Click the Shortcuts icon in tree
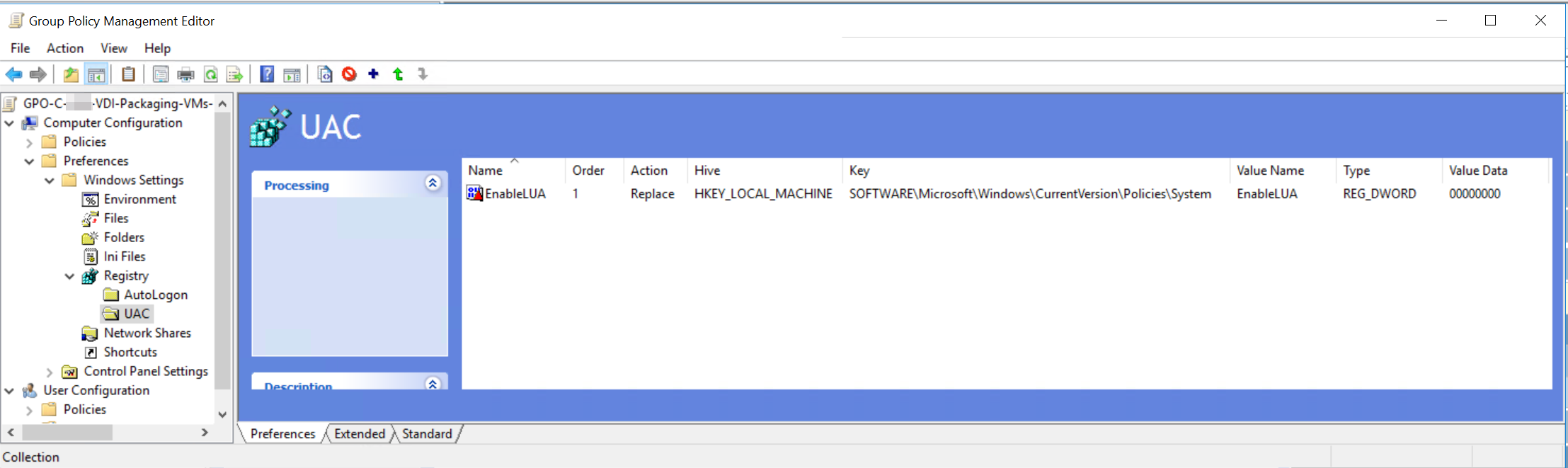 point(91,353)
